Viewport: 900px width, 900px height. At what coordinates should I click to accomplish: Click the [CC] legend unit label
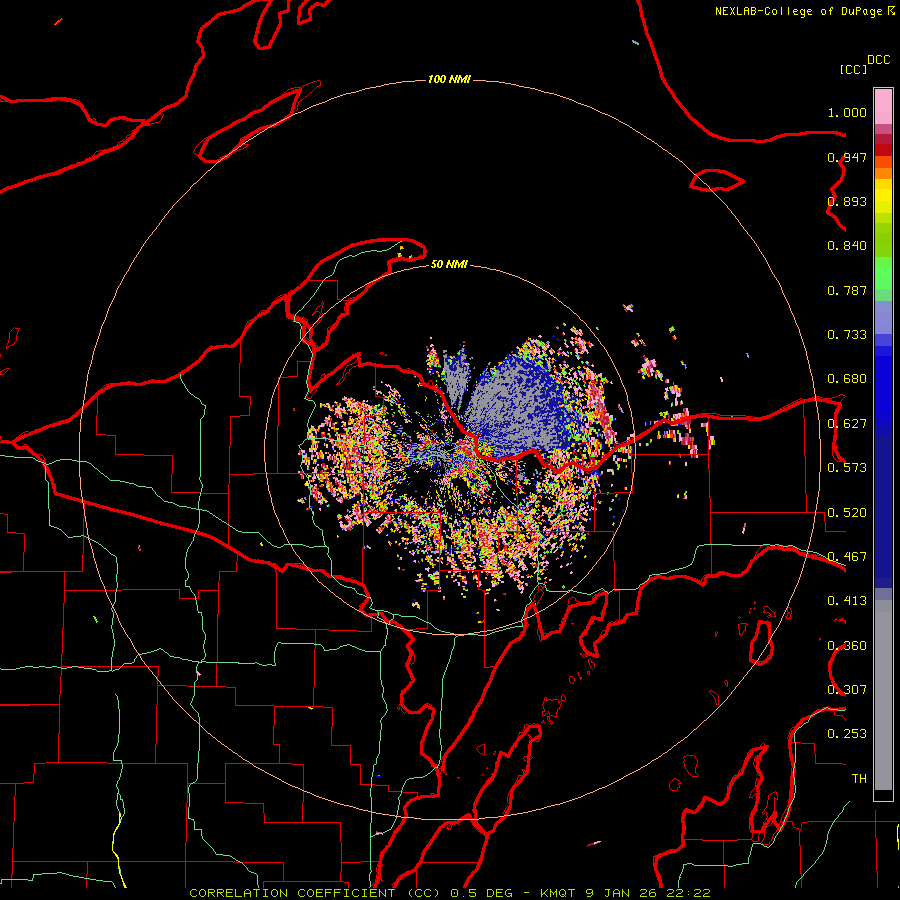[x=853, y=69]
